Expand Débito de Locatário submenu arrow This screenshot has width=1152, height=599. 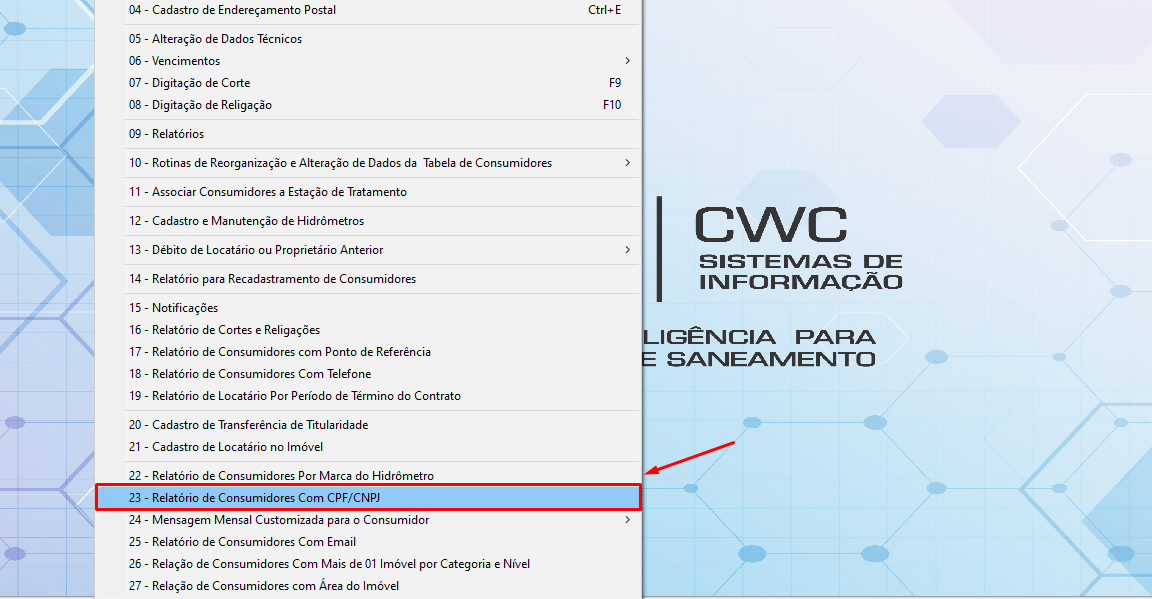[627, 250]
